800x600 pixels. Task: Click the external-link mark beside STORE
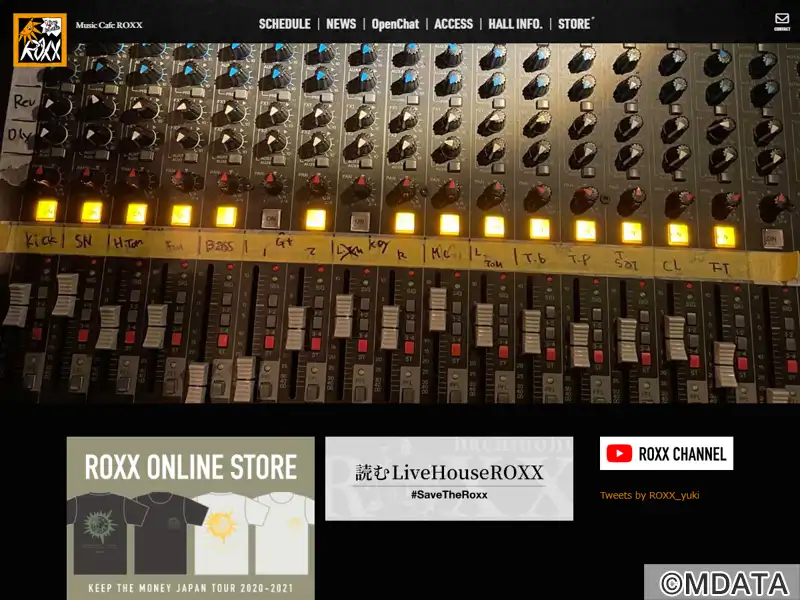(593, 18)
